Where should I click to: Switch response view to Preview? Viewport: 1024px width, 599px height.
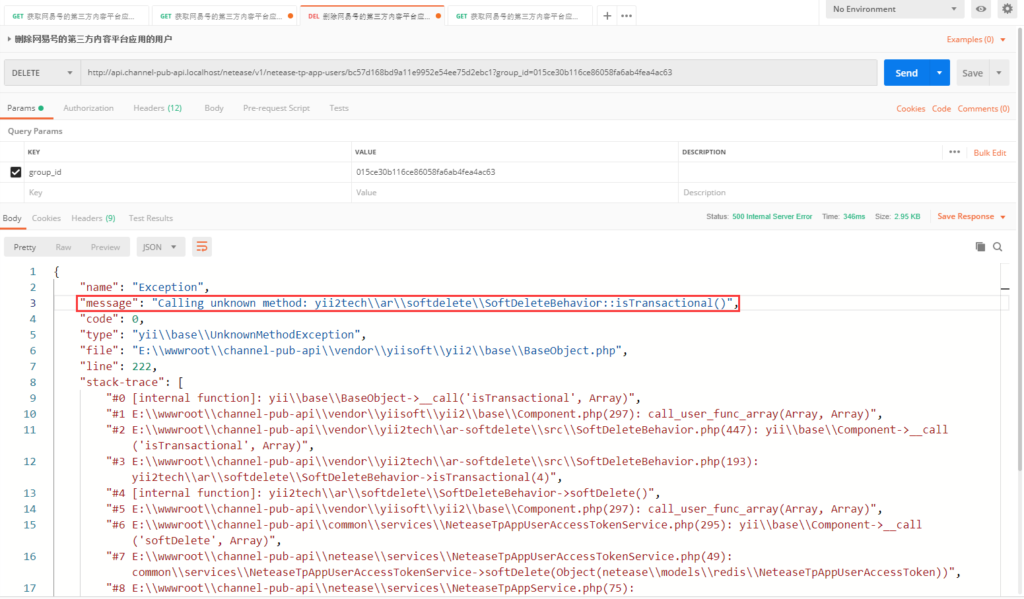pos(105,247)
